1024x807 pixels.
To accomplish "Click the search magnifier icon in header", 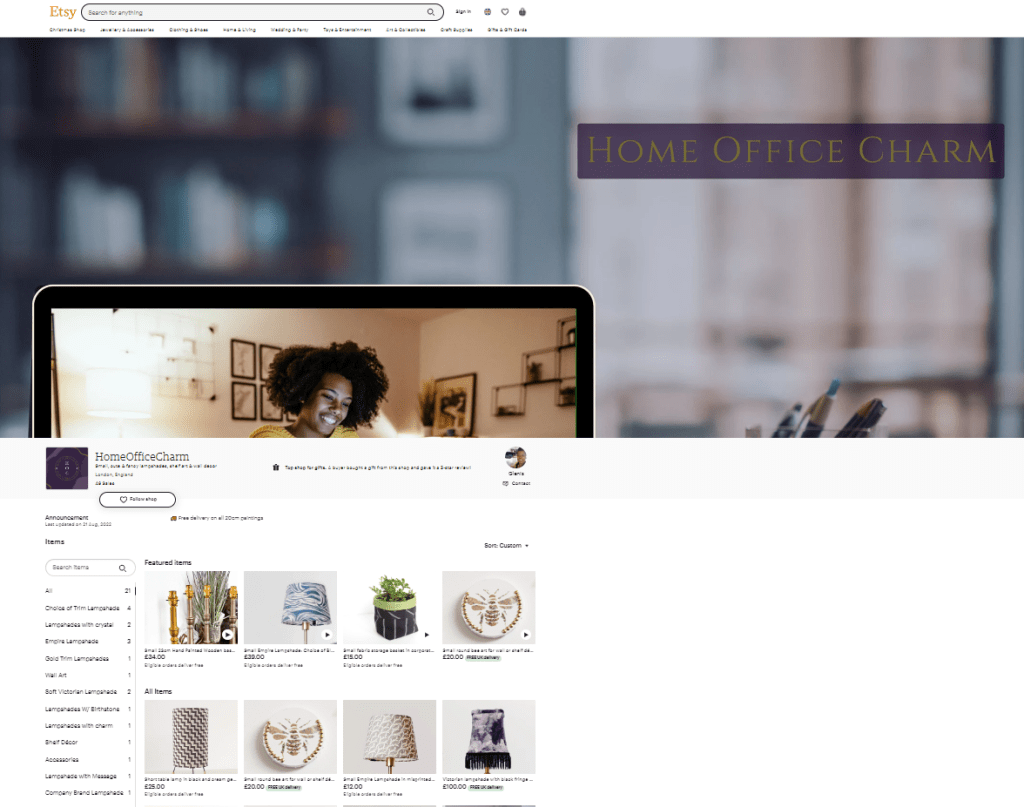I will click(x=431, y=13).
